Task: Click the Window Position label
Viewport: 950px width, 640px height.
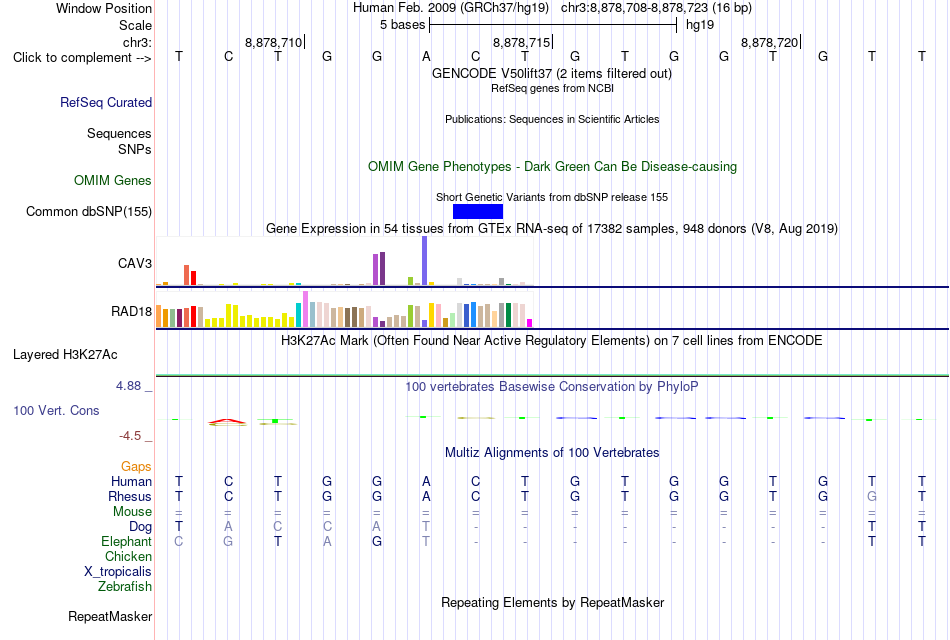Action: coord(104,8)
